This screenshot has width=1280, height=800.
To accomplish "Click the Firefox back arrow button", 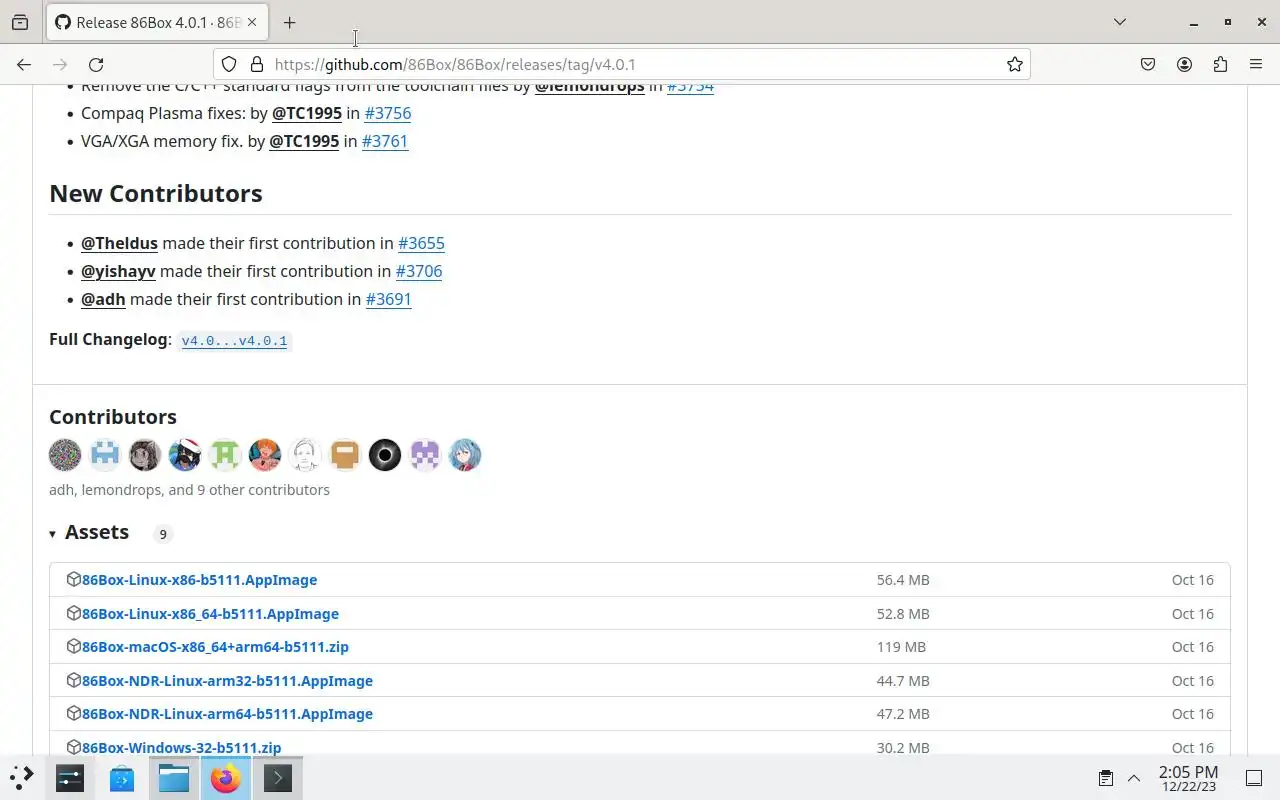I will coord(24,64).
